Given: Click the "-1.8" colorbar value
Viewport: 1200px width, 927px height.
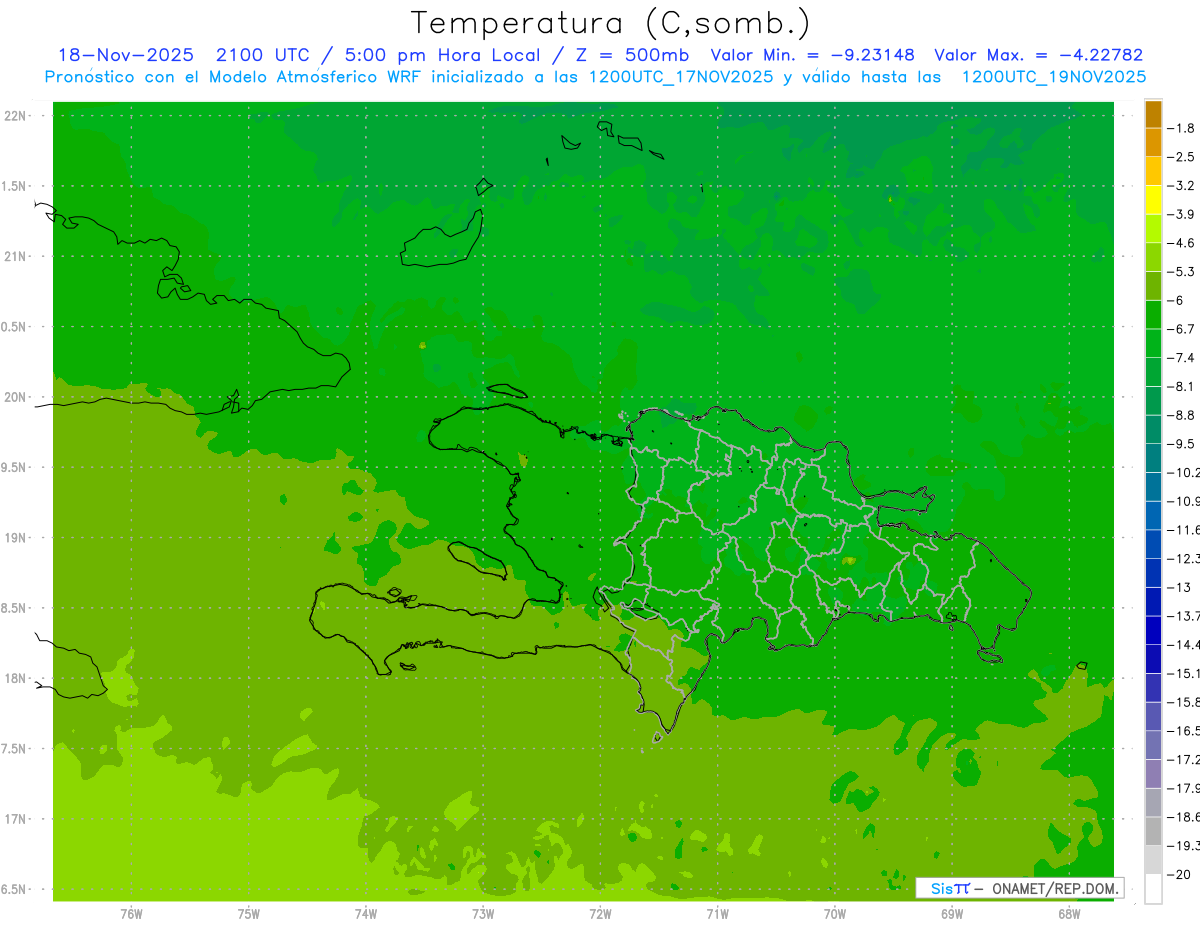Looking at the screenshot, I should pyautogui.click(x=1182, y=128).
